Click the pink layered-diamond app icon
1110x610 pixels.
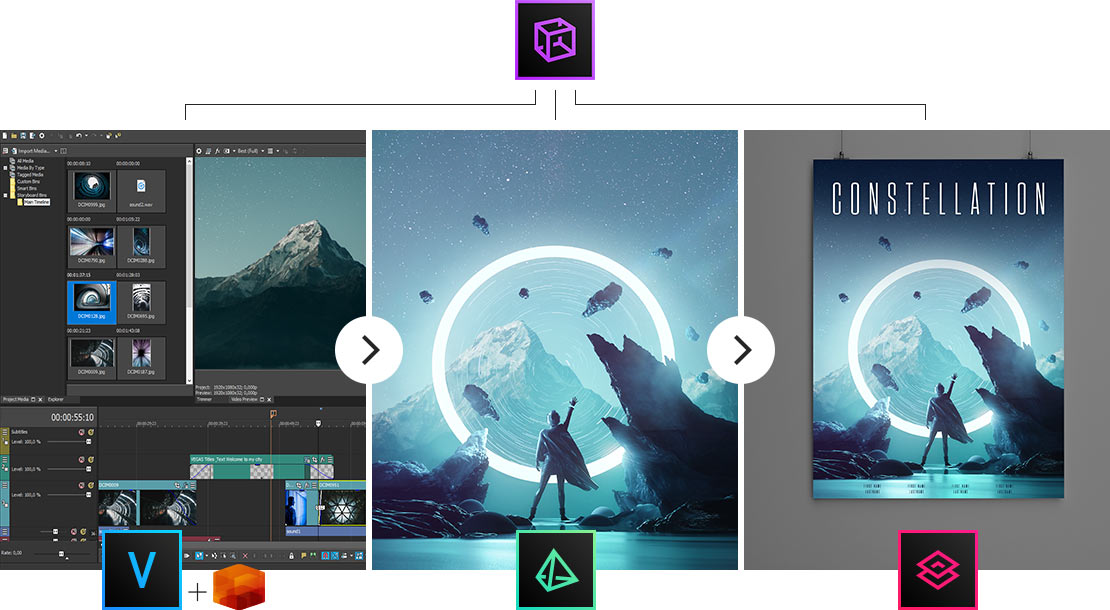937,570
